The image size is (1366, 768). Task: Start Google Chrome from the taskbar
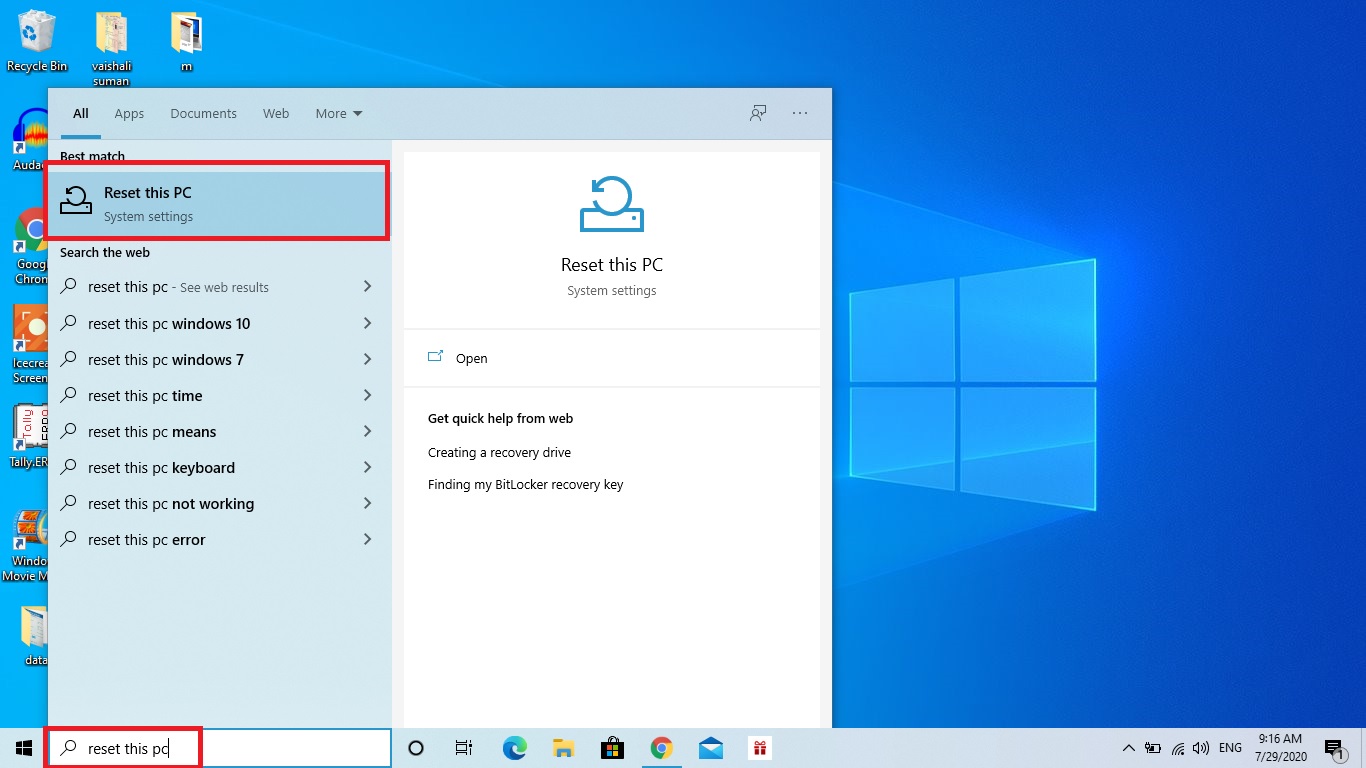[x=661, y=747]
